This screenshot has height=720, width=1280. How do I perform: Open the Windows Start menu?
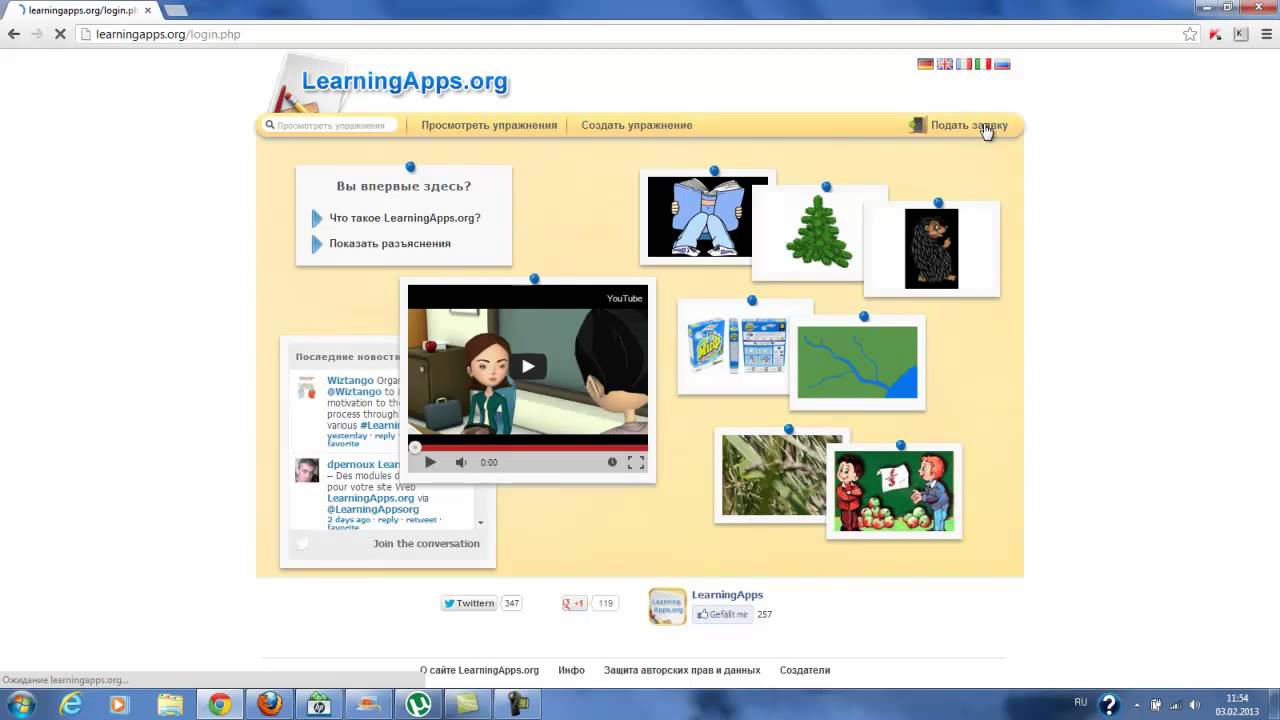point(21,704)
